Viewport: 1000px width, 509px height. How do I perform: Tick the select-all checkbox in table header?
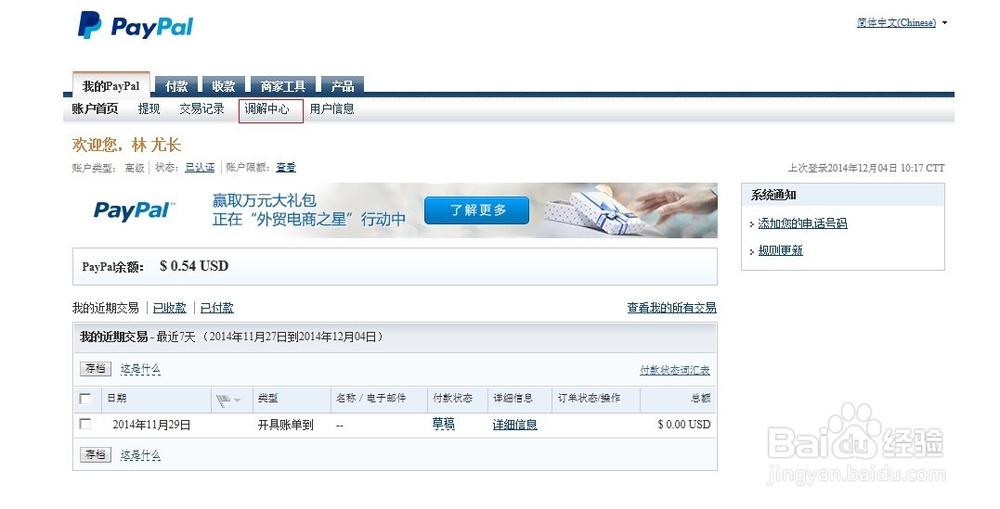tap(85, 399)
